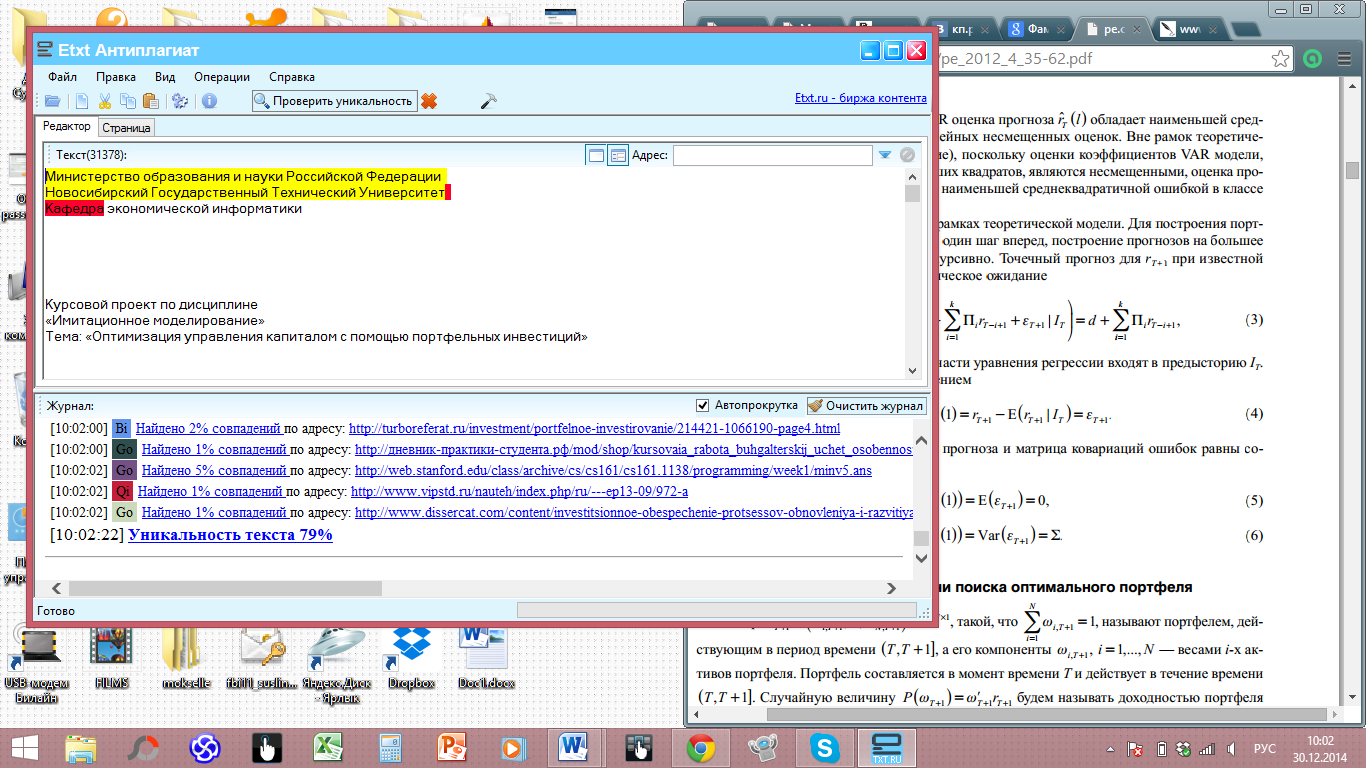Open the media player taskbar icon
Viewport: 1366px width, 768px height.
tap(513, 746)
